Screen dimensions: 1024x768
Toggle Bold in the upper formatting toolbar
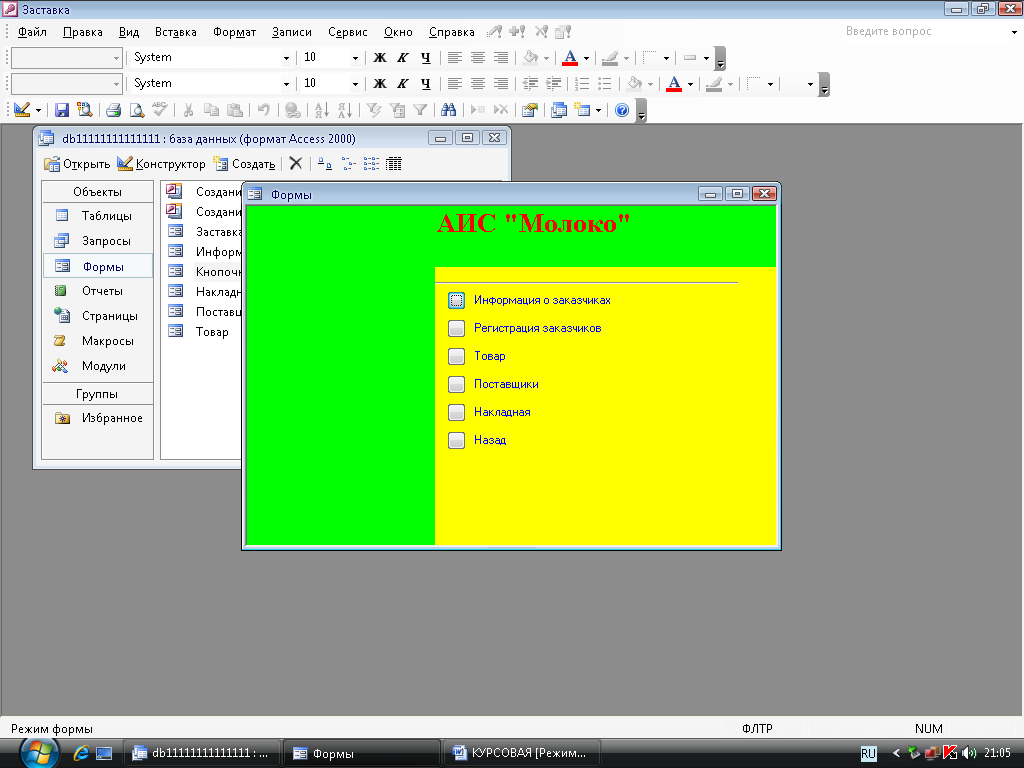coord(379,57)
